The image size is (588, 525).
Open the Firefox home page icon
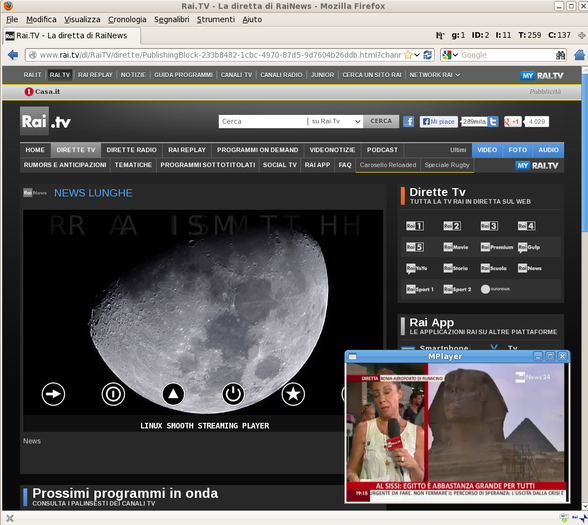tap(580, 55)
